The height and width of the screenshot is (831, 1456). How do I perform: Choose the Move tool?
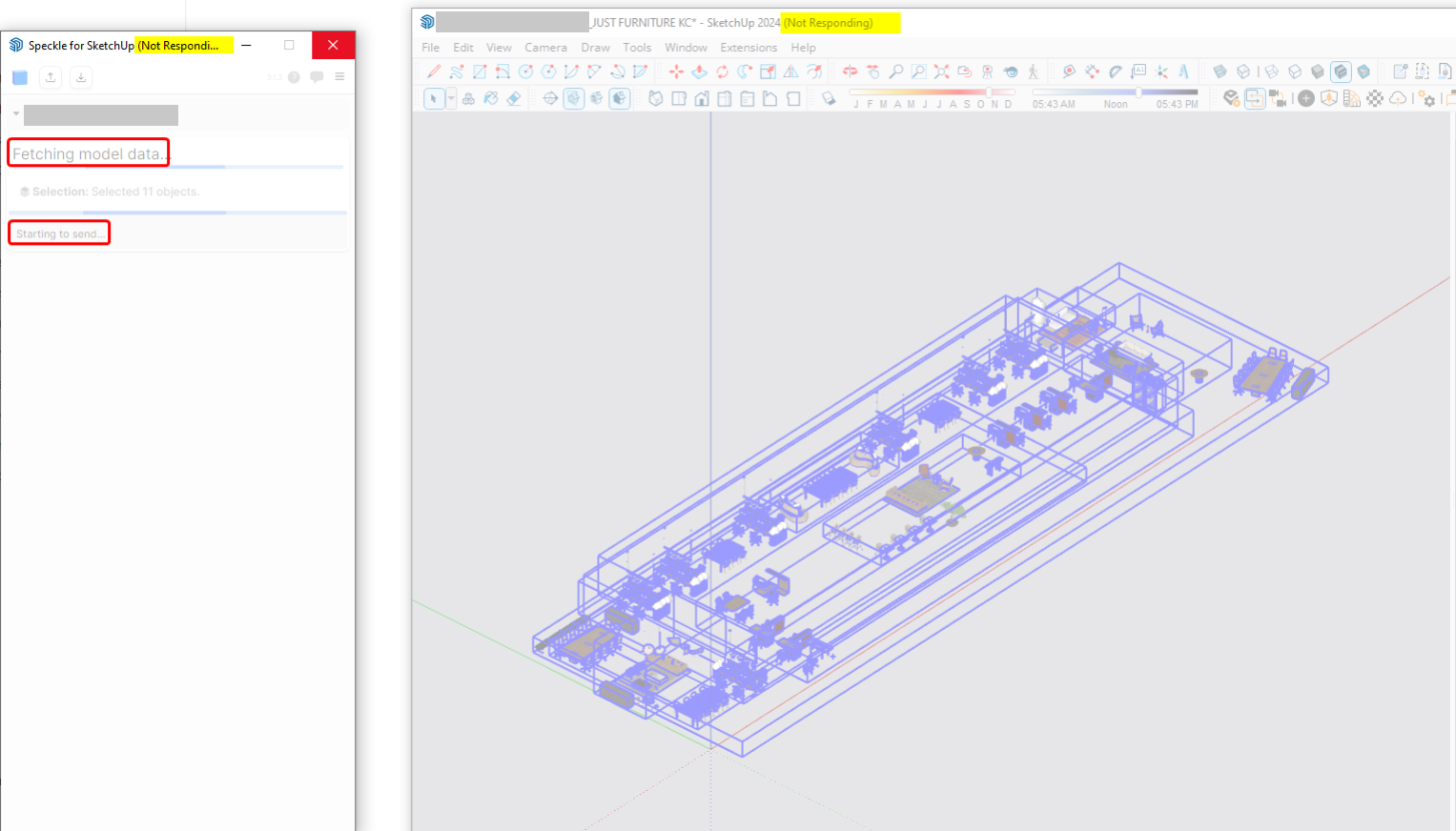[x=676, y=71]
